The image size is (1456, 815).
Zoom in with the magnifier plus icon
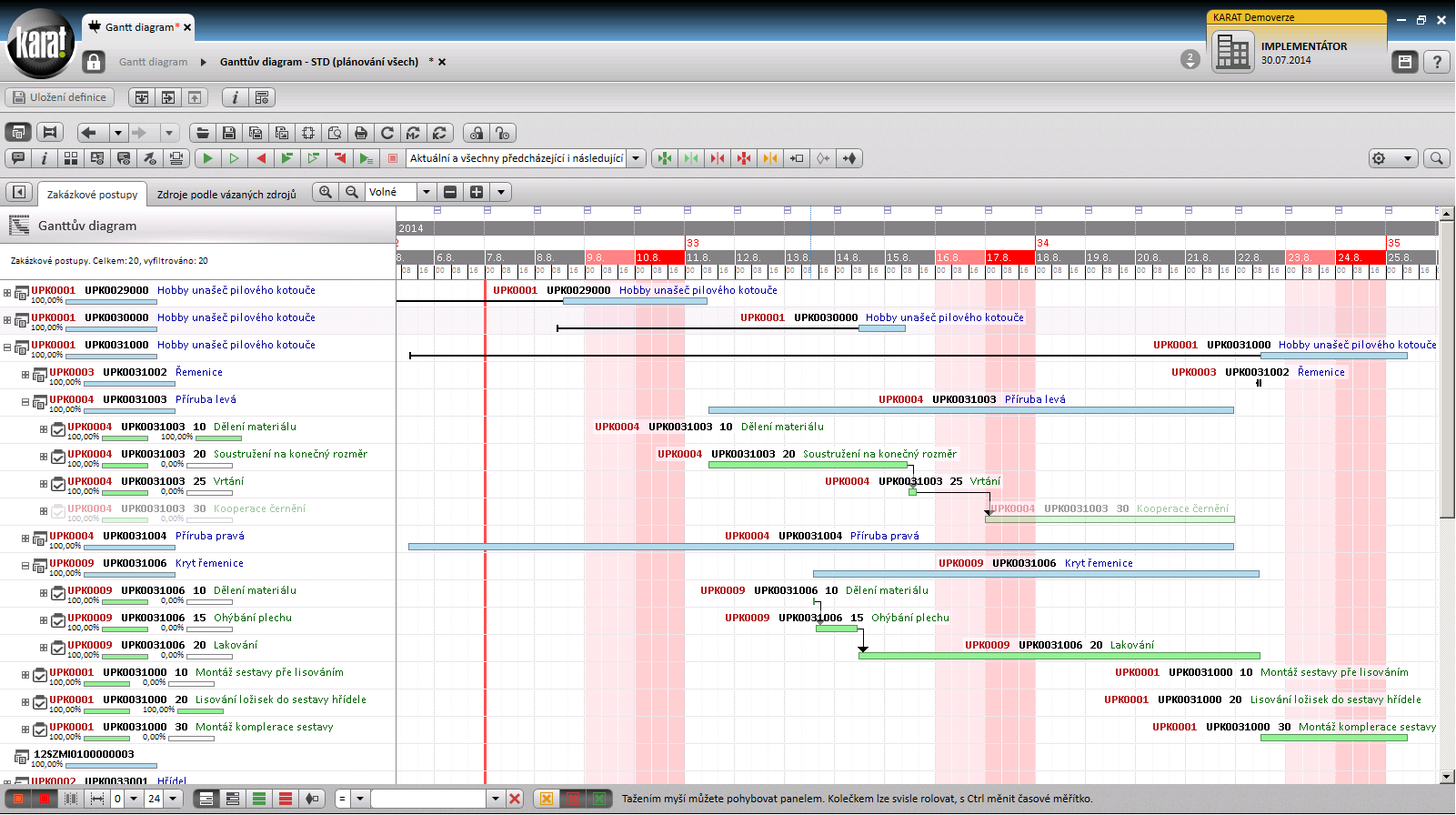coord(326,192)
